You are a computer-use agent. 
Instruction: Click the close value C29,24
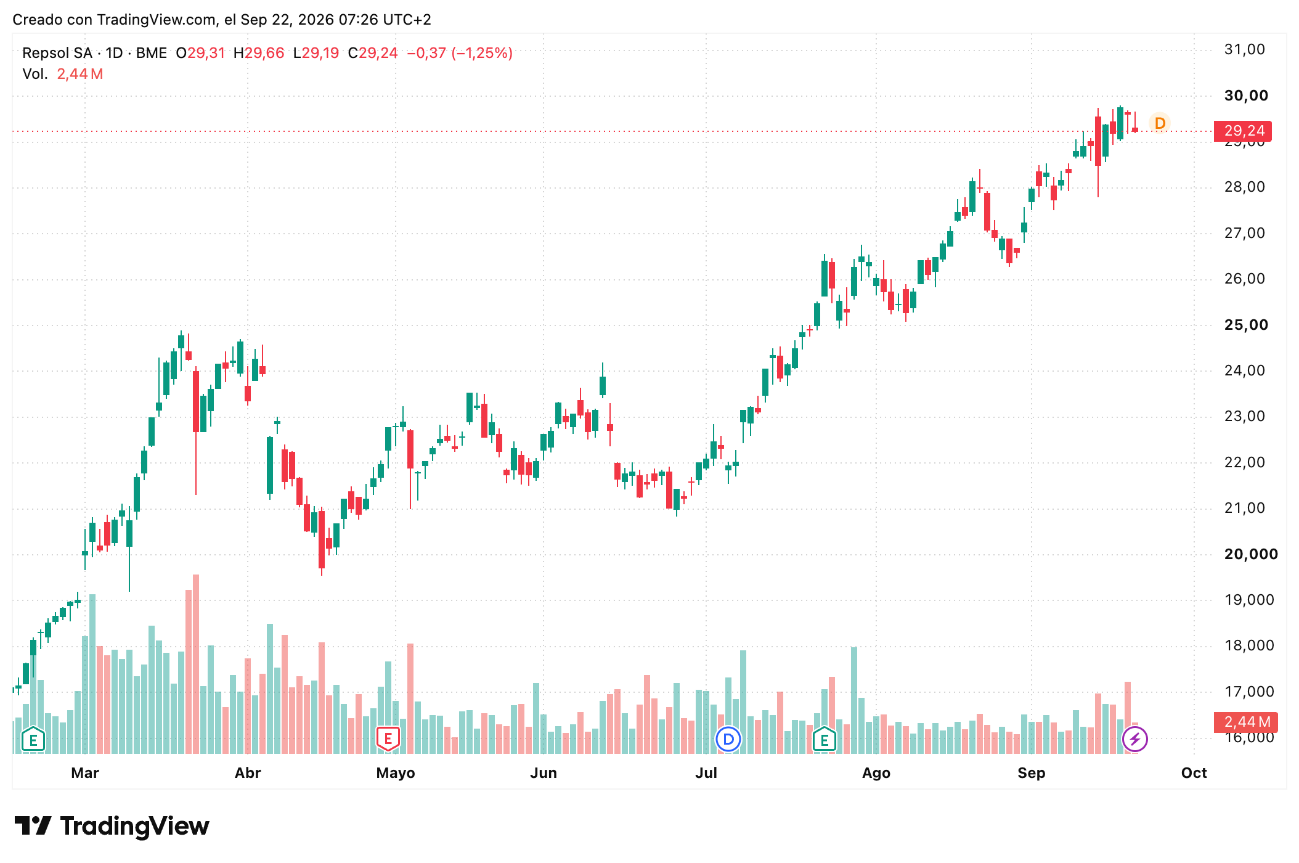tap(373, 53)
